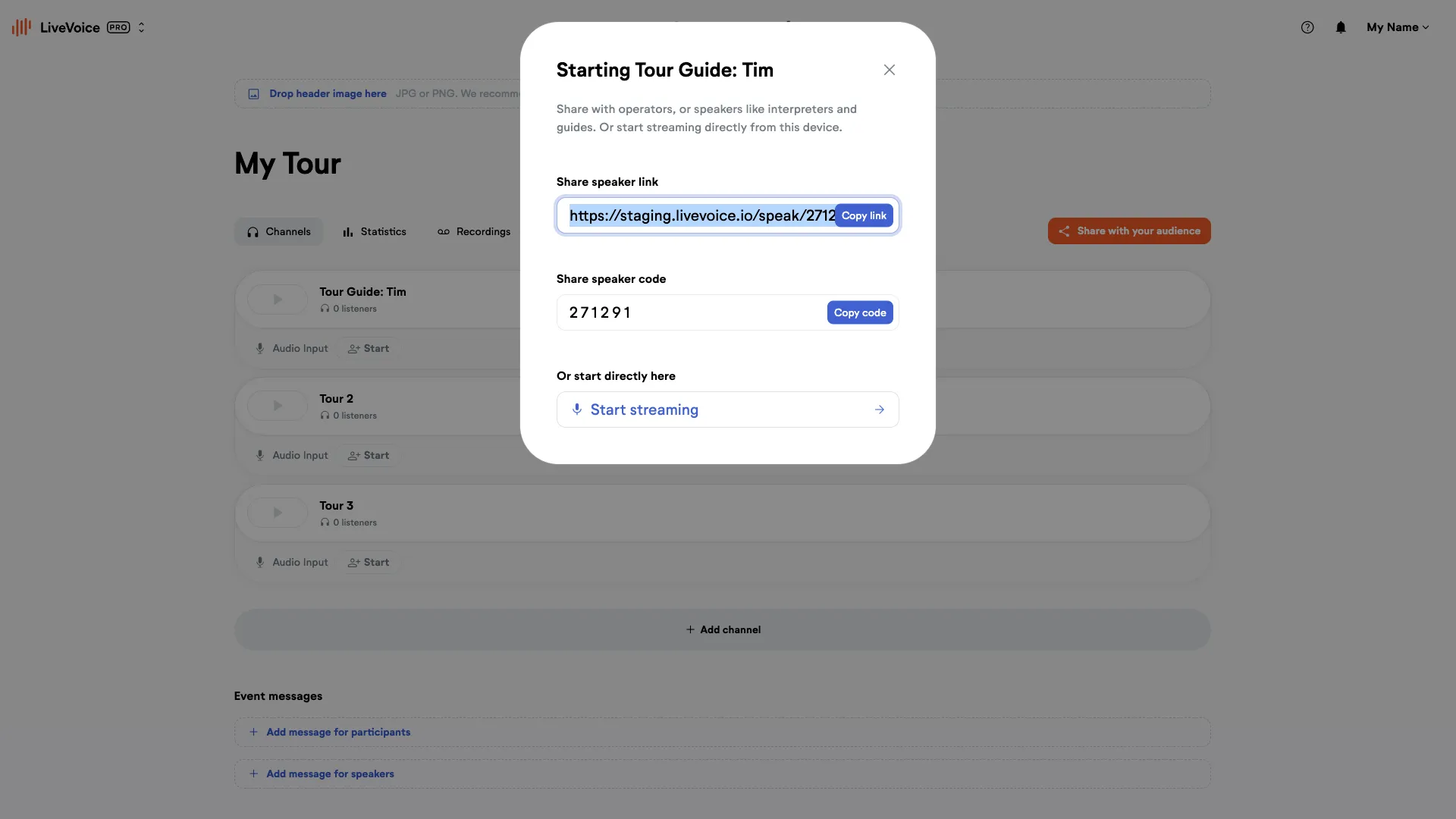The height and width of the screenshot is (819, 1456).
Task: Click LiveVoice waveform logo icon
Action: [21, 27]
